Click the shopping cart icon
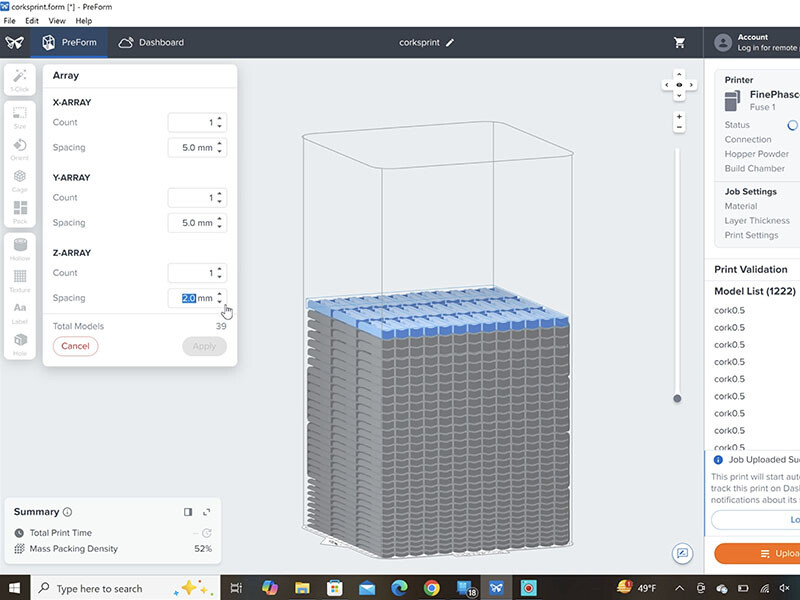 (x=680, y=43)
